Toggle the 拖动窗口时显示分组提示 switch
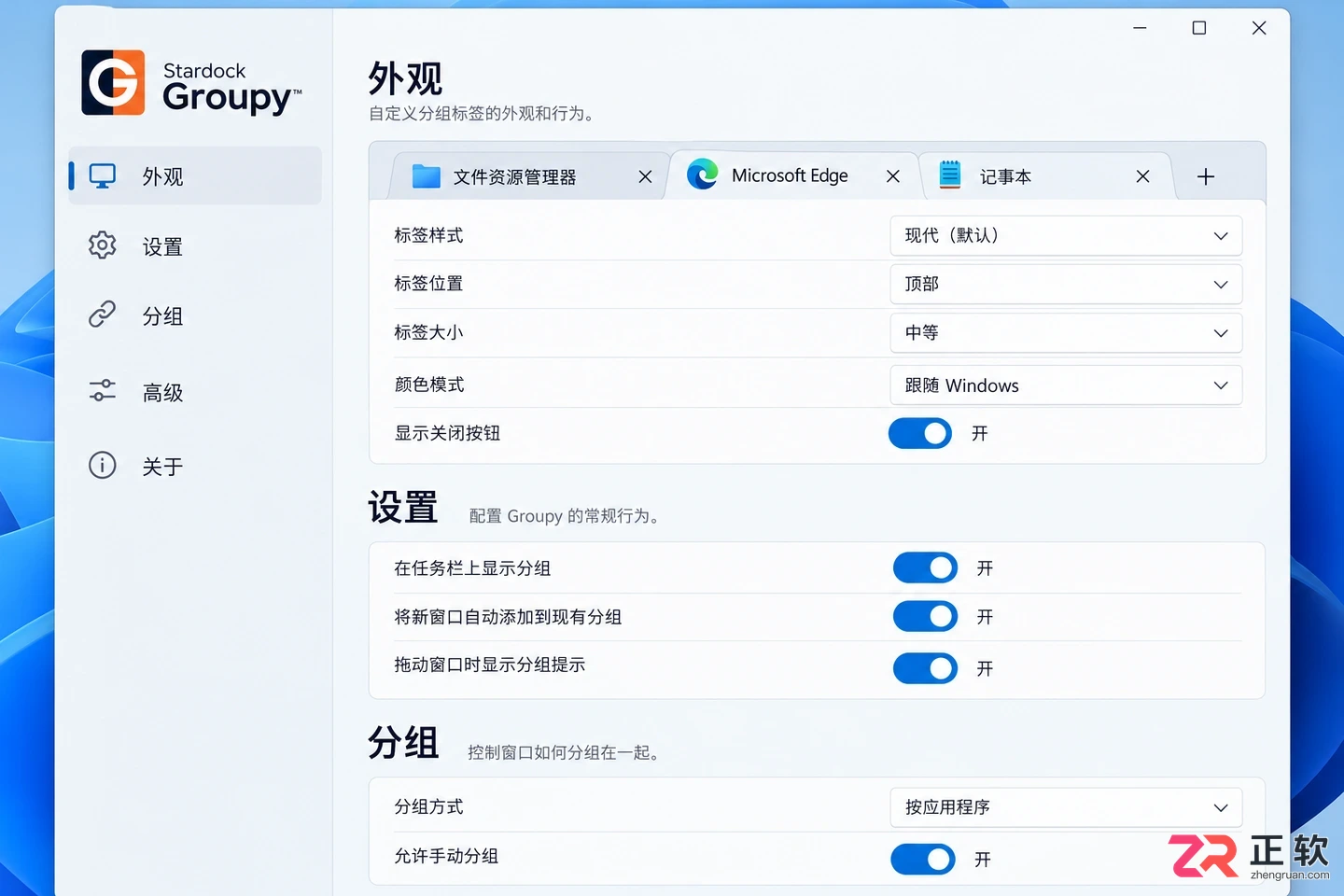The height and width of the screenshot is (896, 1344). click(925, 668)
